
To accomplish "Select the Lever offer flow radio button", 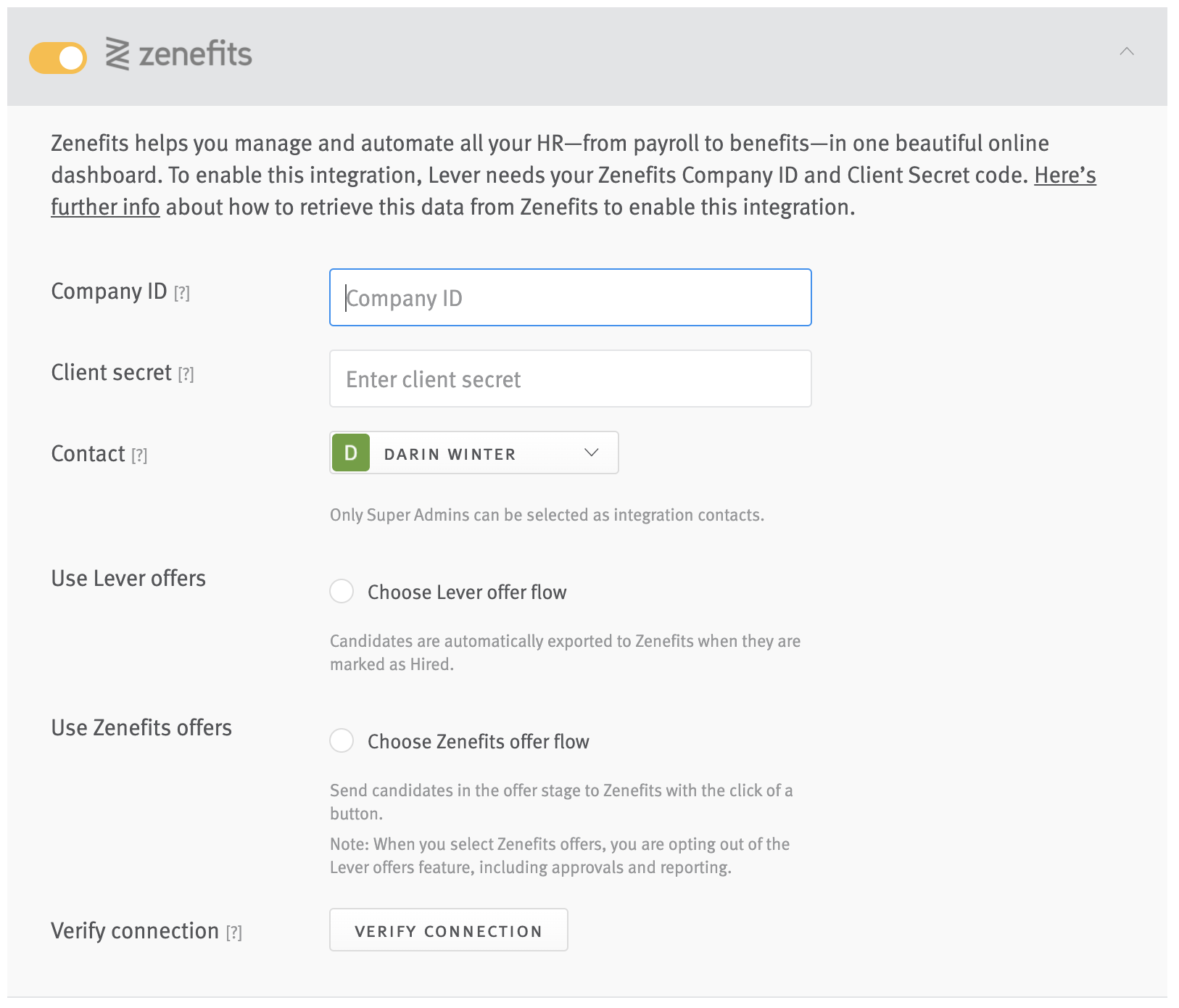I will point(342,592).
